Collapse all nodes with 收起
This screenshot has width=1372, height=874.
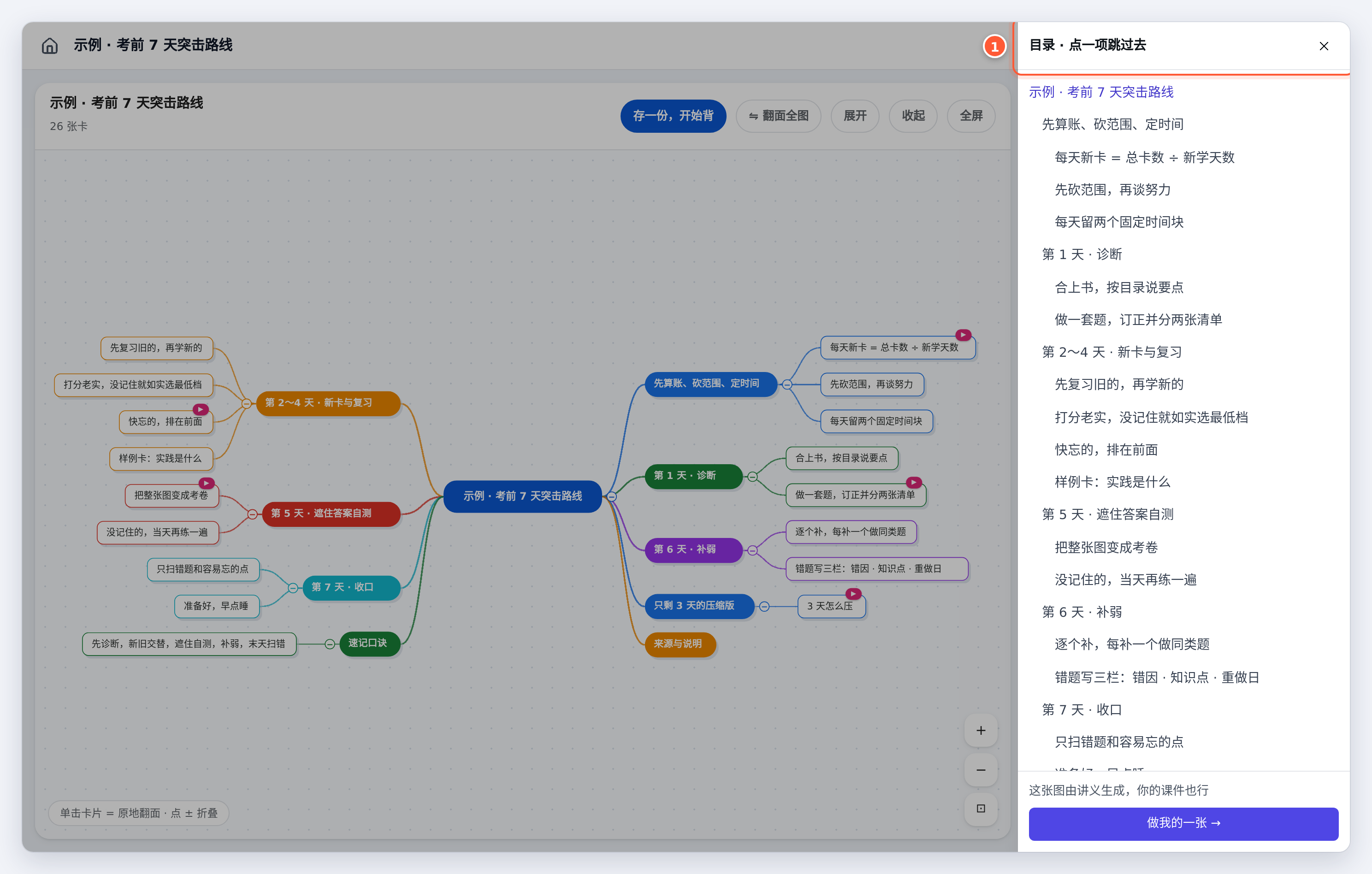point(913,116)
